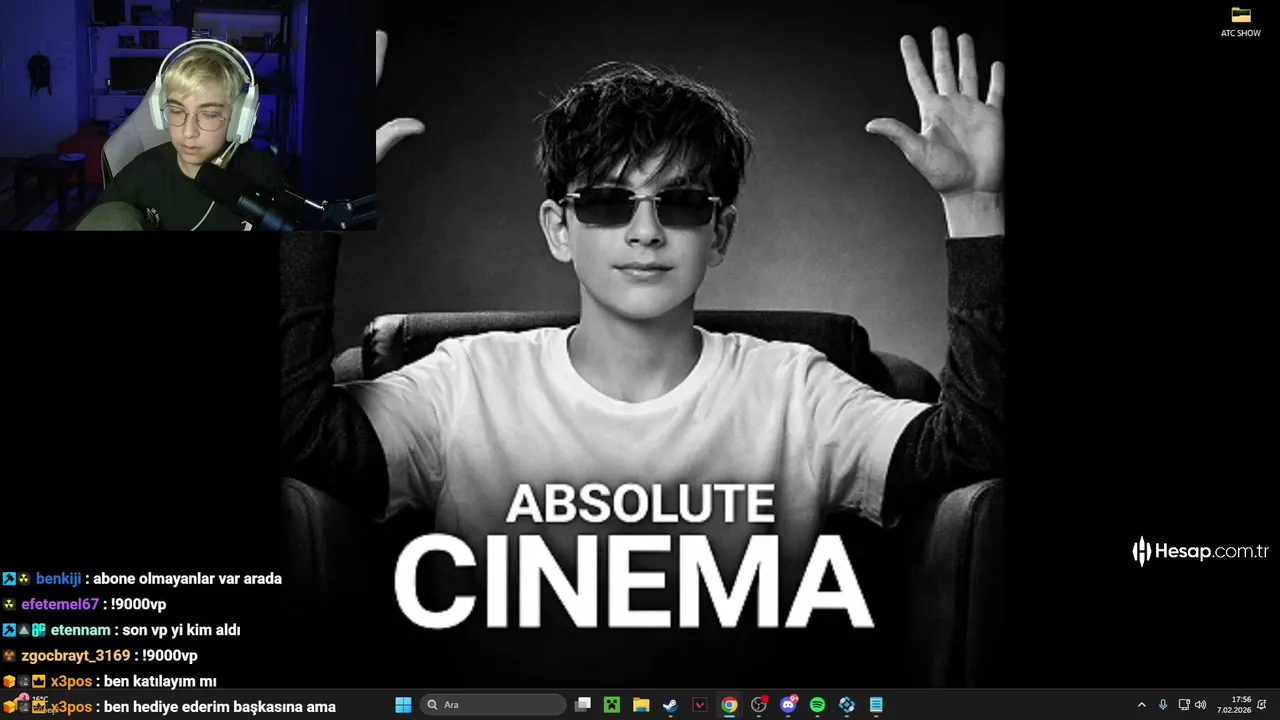Open the blue hexagon app in taskbar
1280x720 pixels.
(x=847, y=705)
